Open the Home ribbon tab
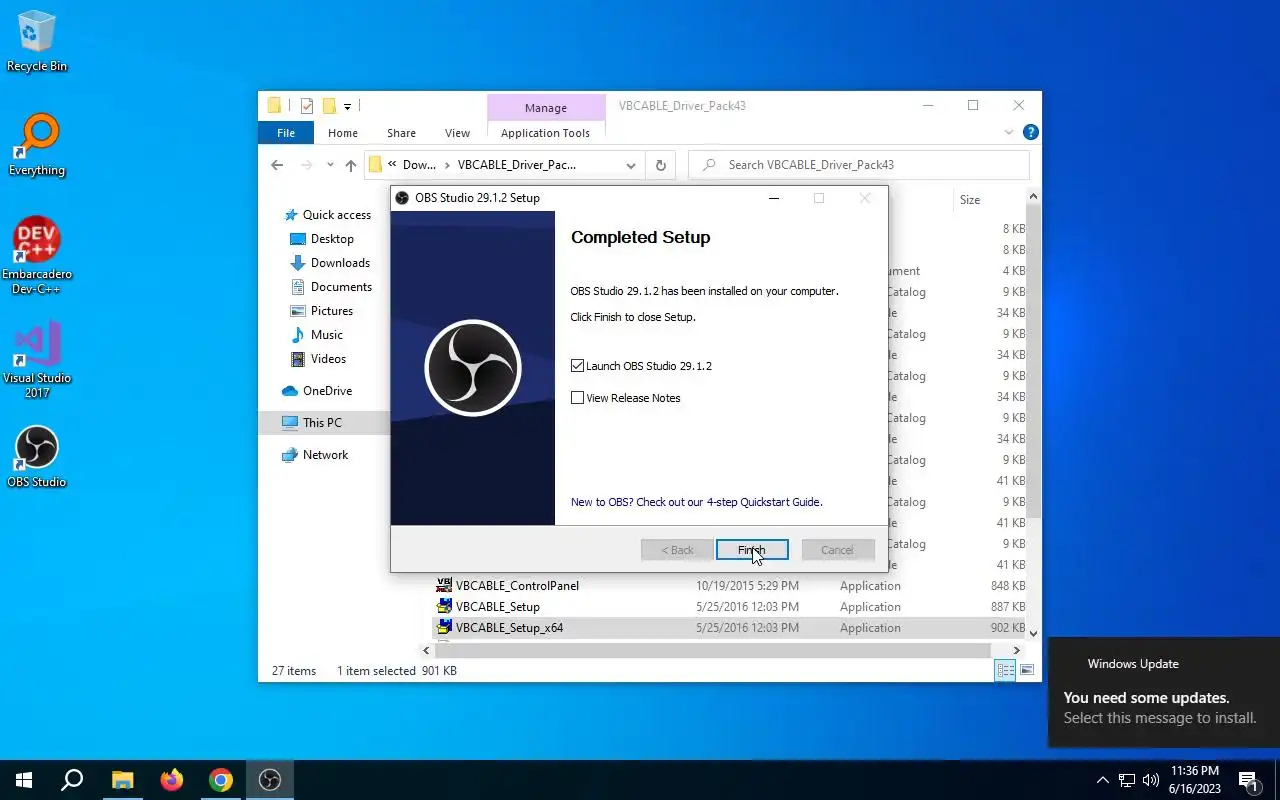Viewport: 1280px width, 800px height. [x=343, y=133]
